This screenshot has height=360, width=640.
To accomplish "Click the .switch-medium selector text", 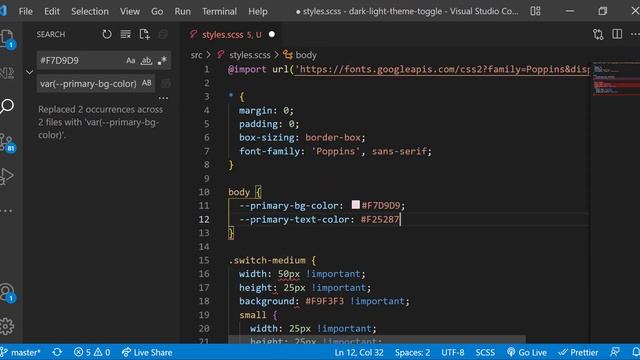I will point(267,260).
